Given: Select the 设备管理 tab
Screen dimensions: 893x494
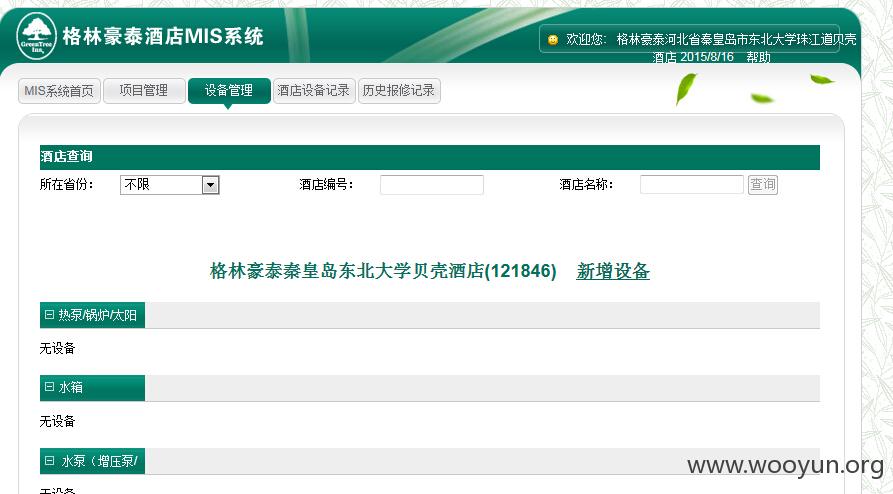Looking at the screenshot, I should point(229,91).
